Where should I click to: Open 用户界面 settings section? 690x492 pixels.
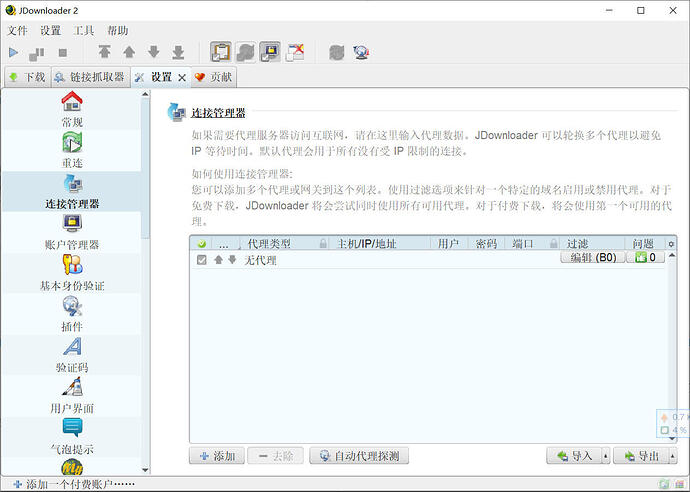pyautogui.click(x=72, y=396)
